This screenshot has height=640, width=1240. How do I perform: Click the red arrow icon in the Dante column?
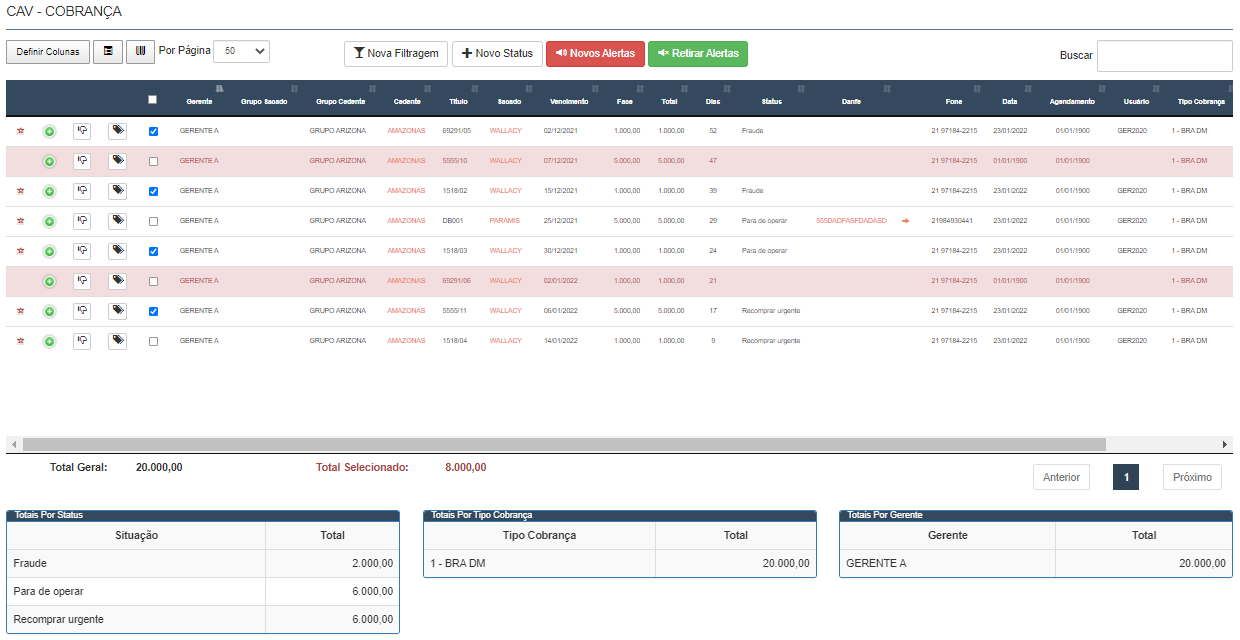905,221
